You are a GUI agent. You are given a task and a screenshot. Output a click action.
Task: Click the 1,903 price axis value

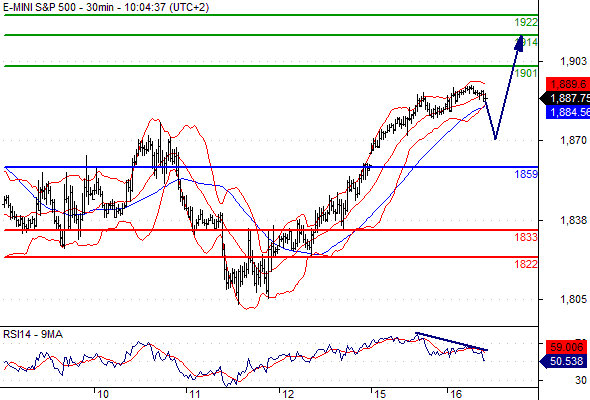coord(573,61)
